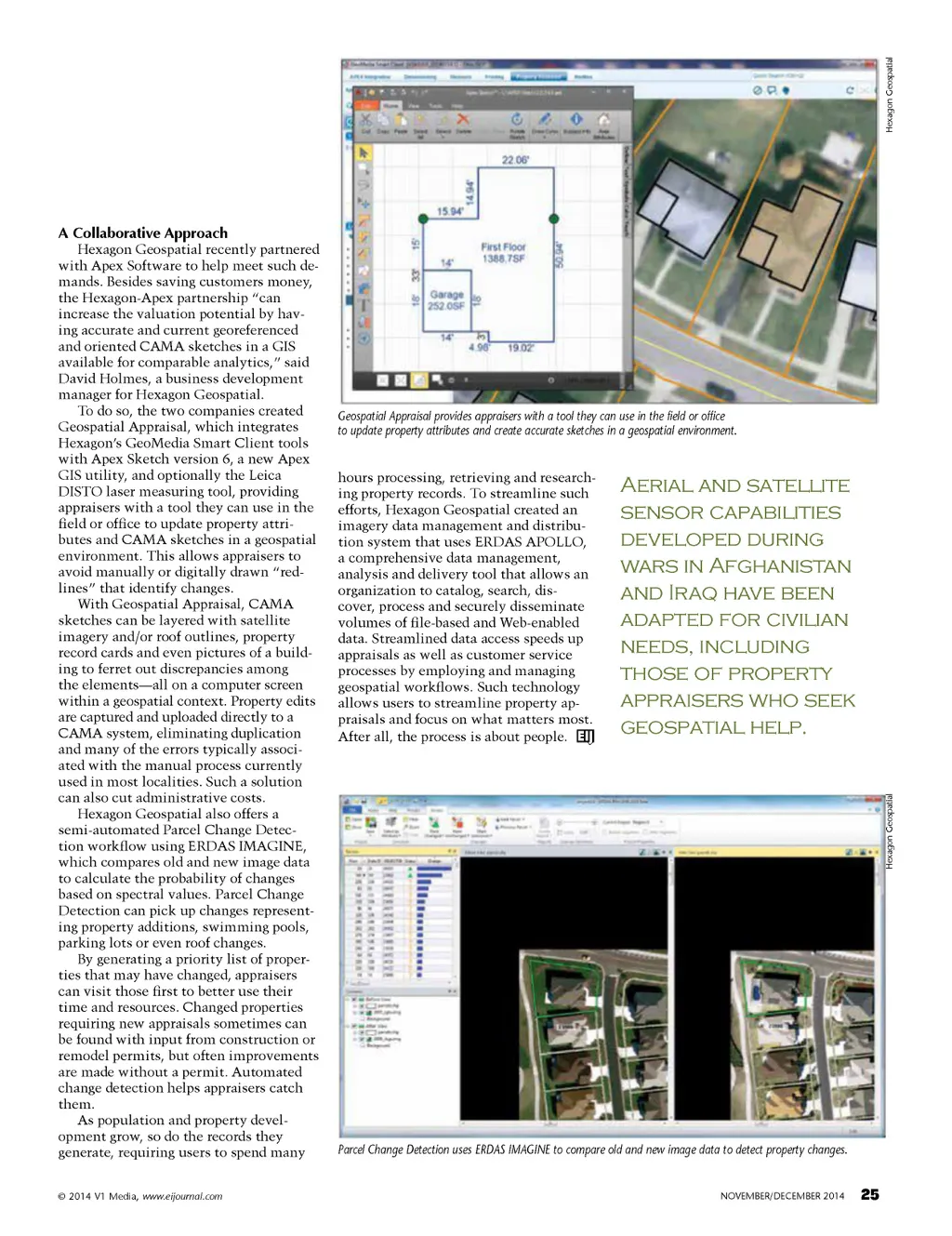
Task: Select the yellow arrow pointer tool
Action: [x=364, y=152]
